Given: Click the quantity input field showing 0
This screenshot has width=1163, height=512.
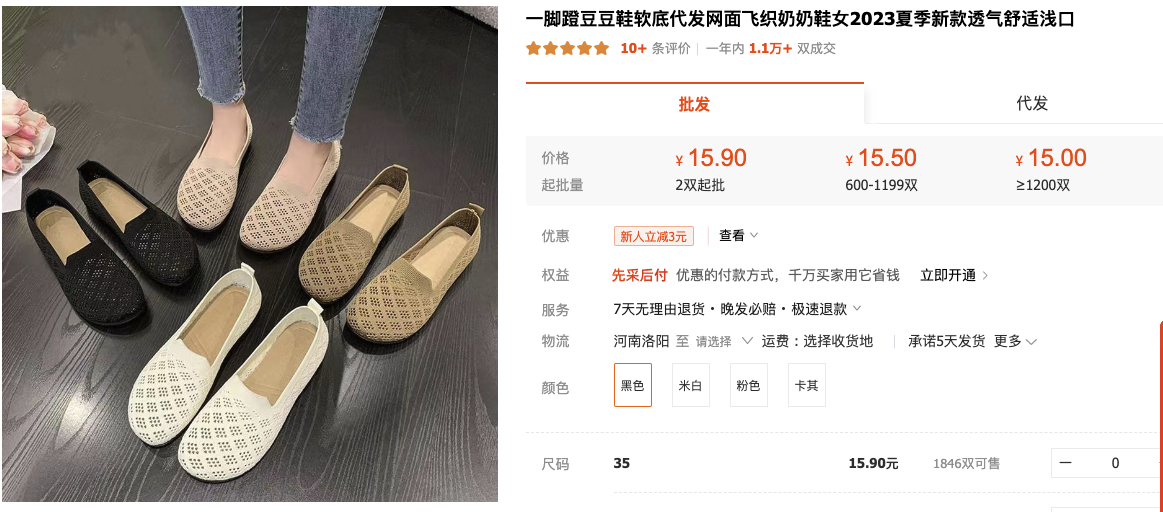Looking at the screenshot, I should [1115, 463].
